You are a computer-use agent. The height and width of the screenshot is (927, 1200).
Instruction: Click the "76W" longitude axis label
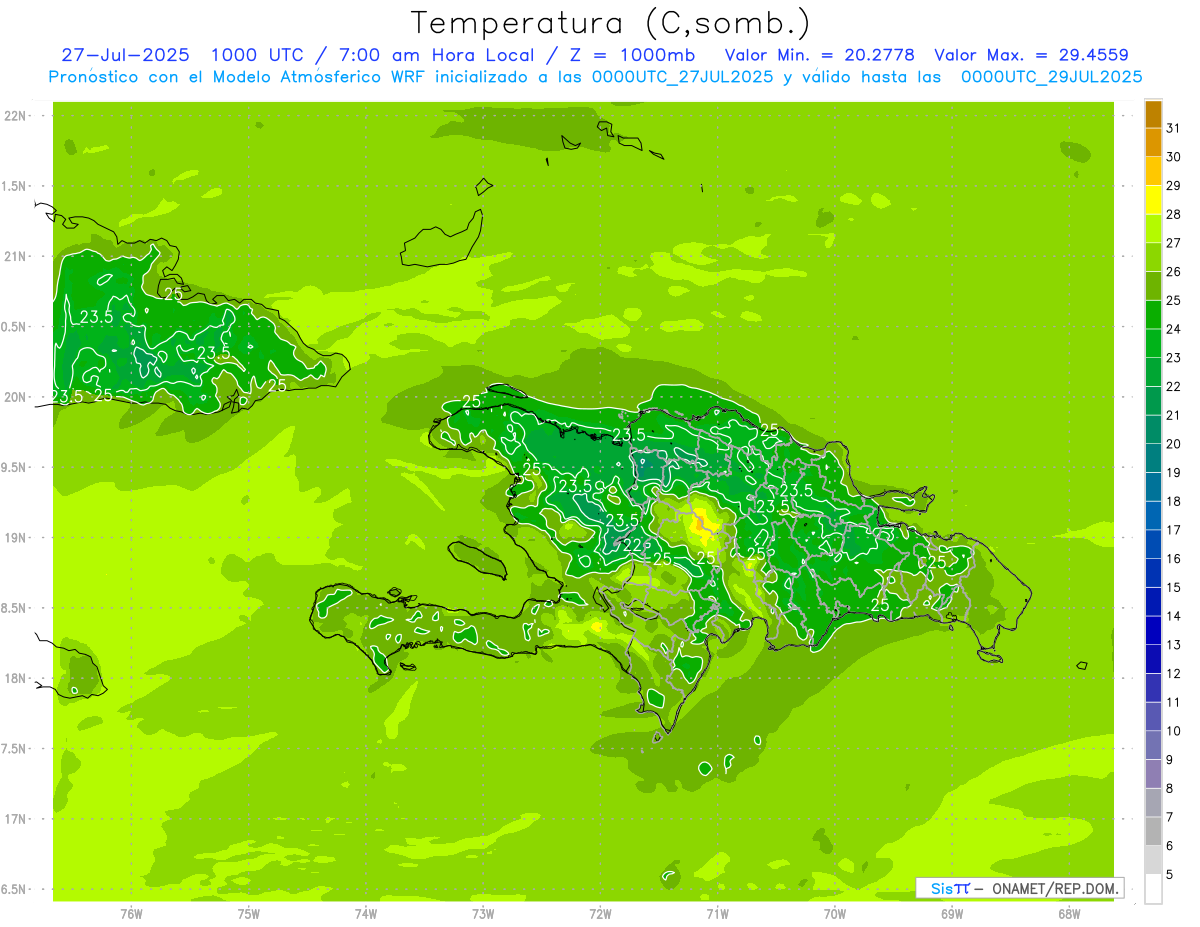point(131,914)
